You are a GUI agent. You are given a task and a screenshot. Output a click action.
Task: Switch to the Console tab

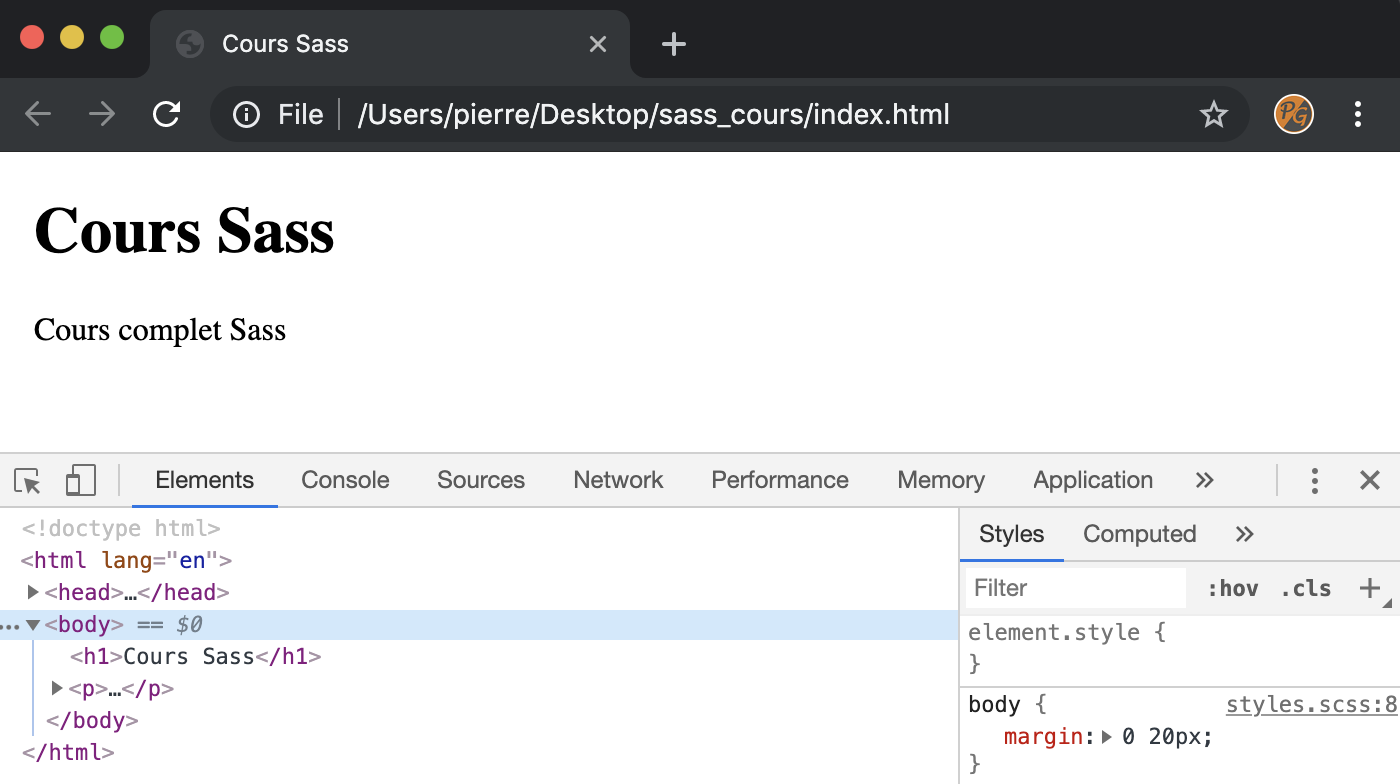pos(345,481)
